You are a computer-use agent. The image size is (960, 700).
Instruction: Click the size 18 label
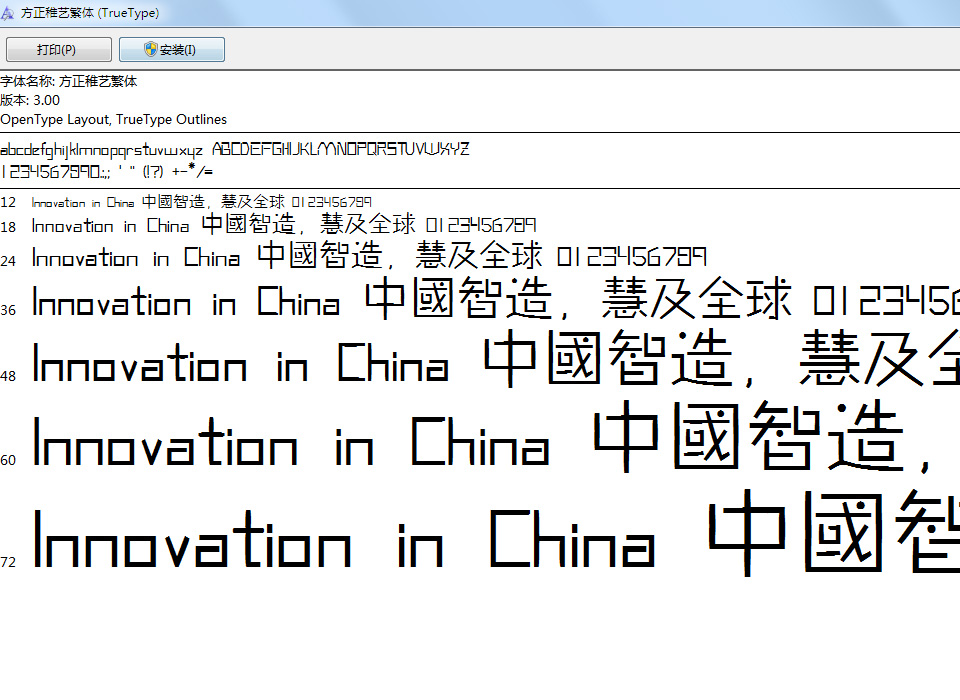(8, 227)
